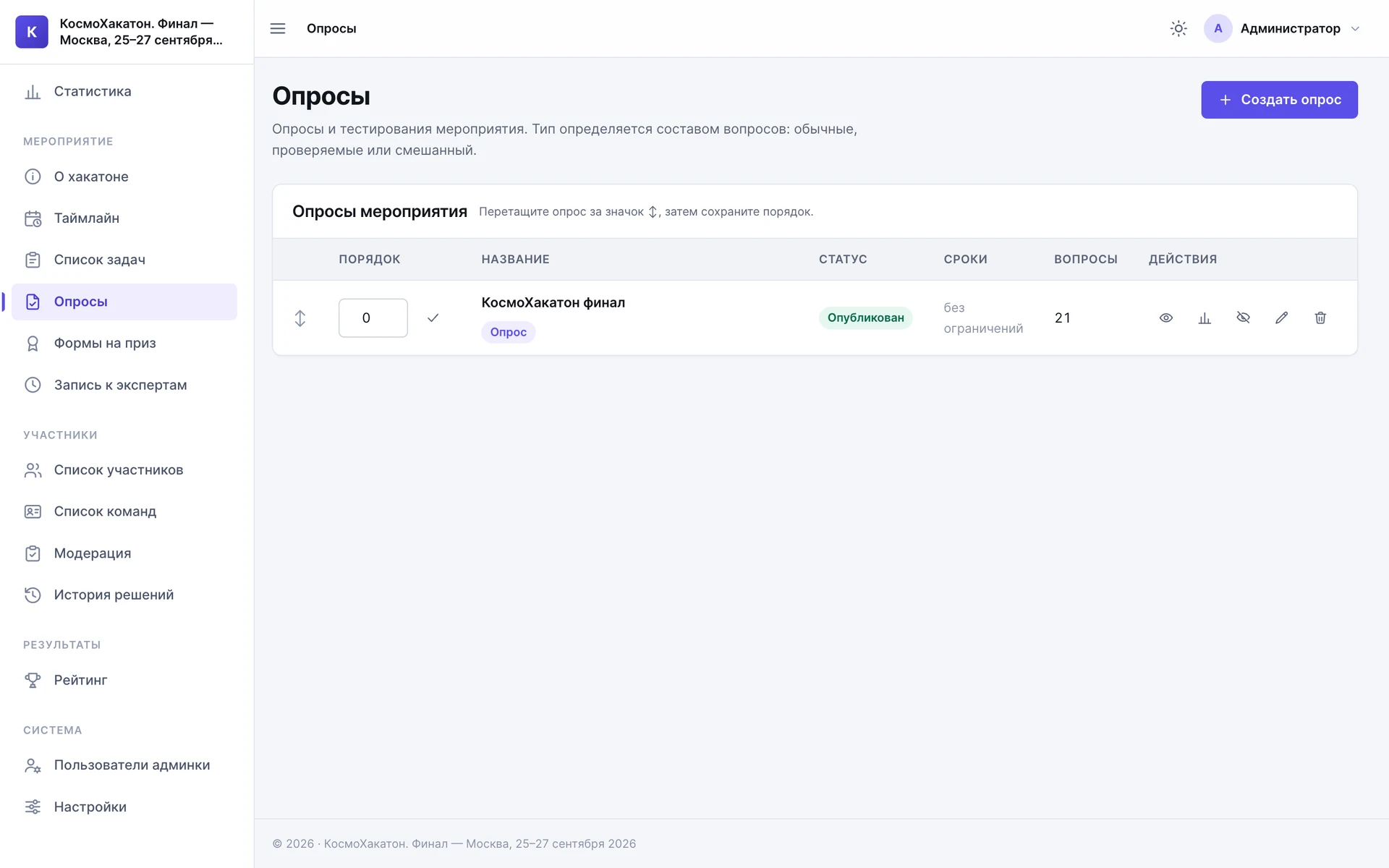Image resolution: width=1389 pixels, height=868 pixels.
Task: Switch theme with the sun icon
Action: coord(1178,28)
